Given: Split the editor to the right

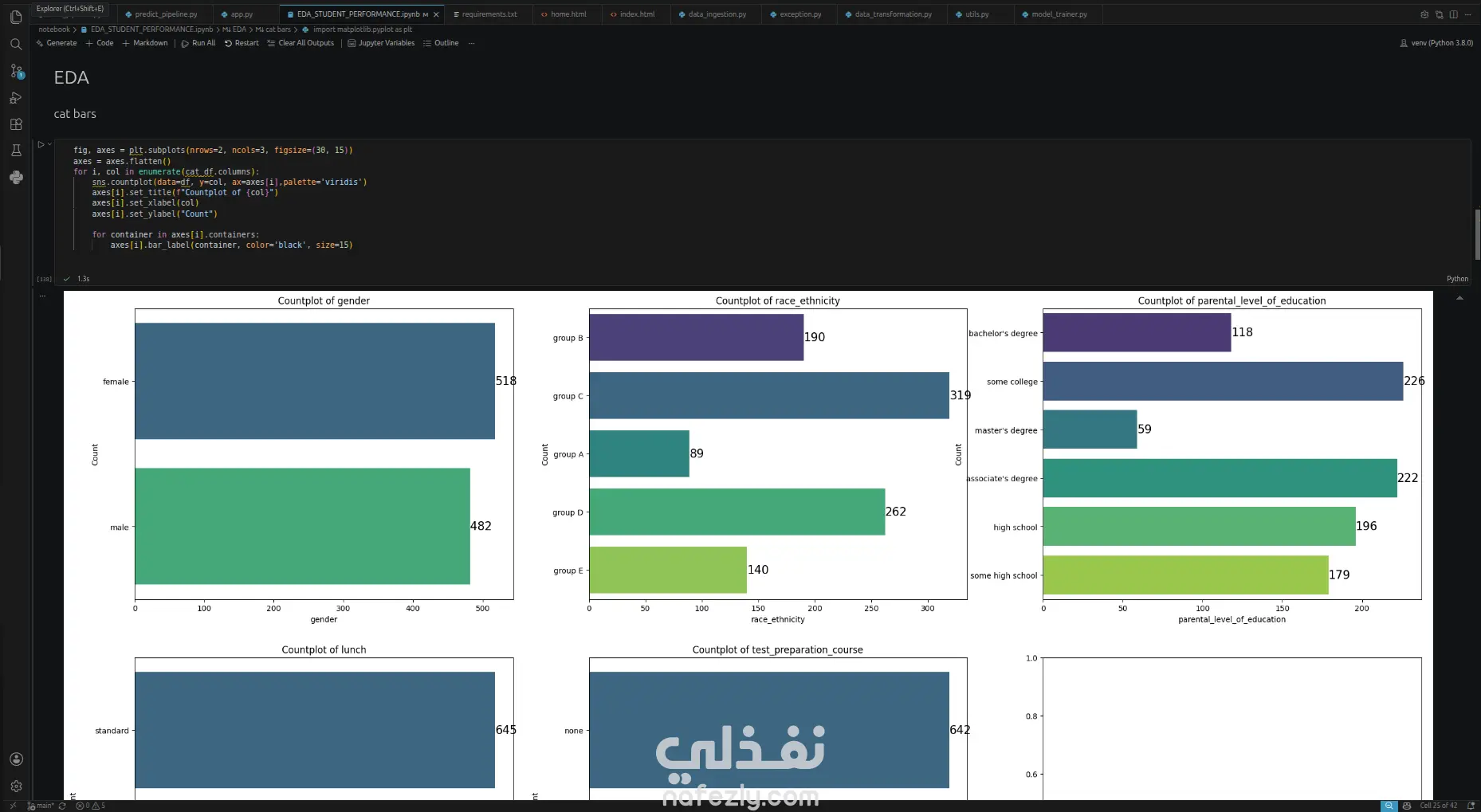Looking at the screenshot, I should [1453, 14].
